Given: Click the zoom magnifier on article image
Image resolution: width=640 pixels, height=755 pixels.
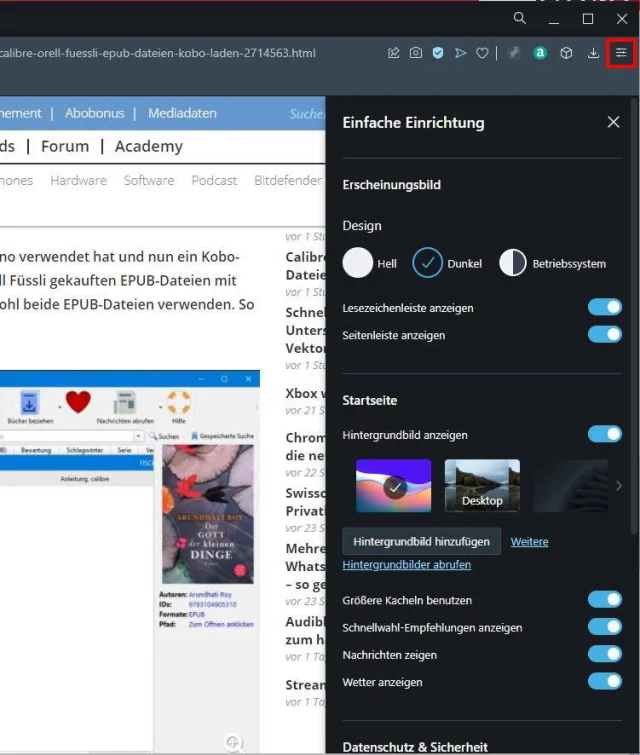Looking at the screenshot, I should tap(233, 742).
